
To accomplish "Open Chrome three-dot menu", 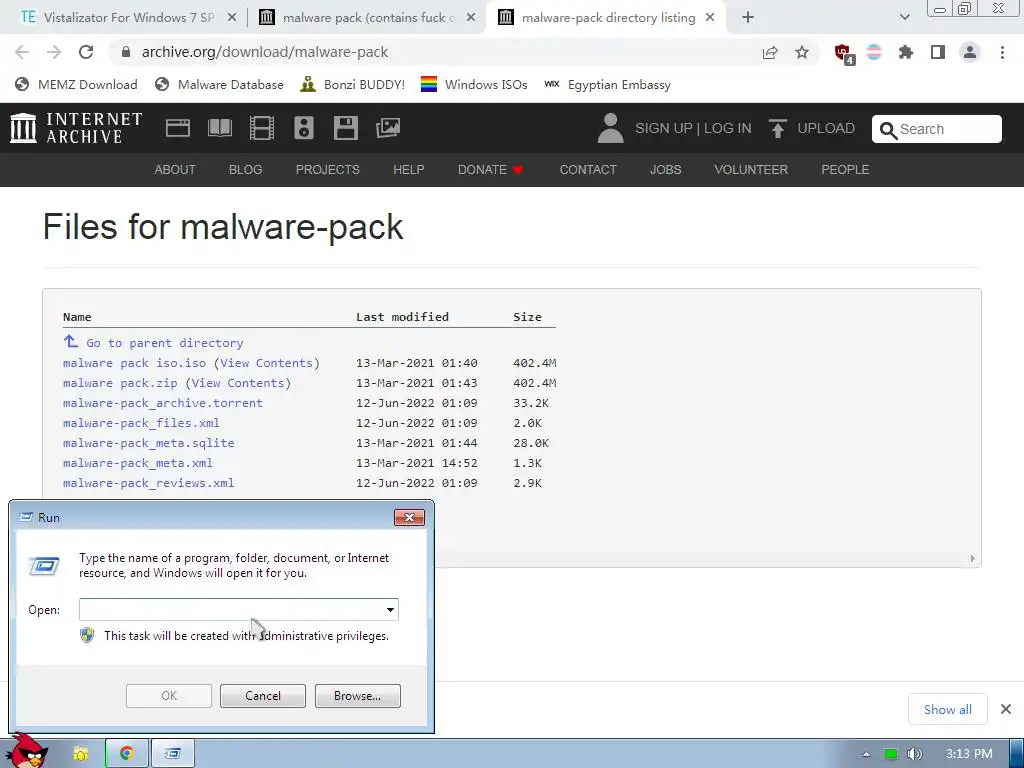I will (x=1002, y=52).
